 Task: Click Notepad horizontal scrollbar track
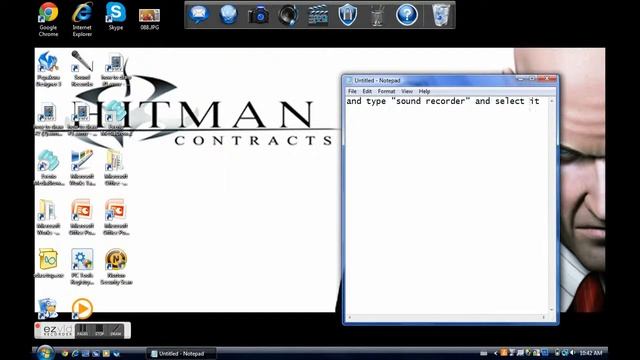[x=447, y=317]
